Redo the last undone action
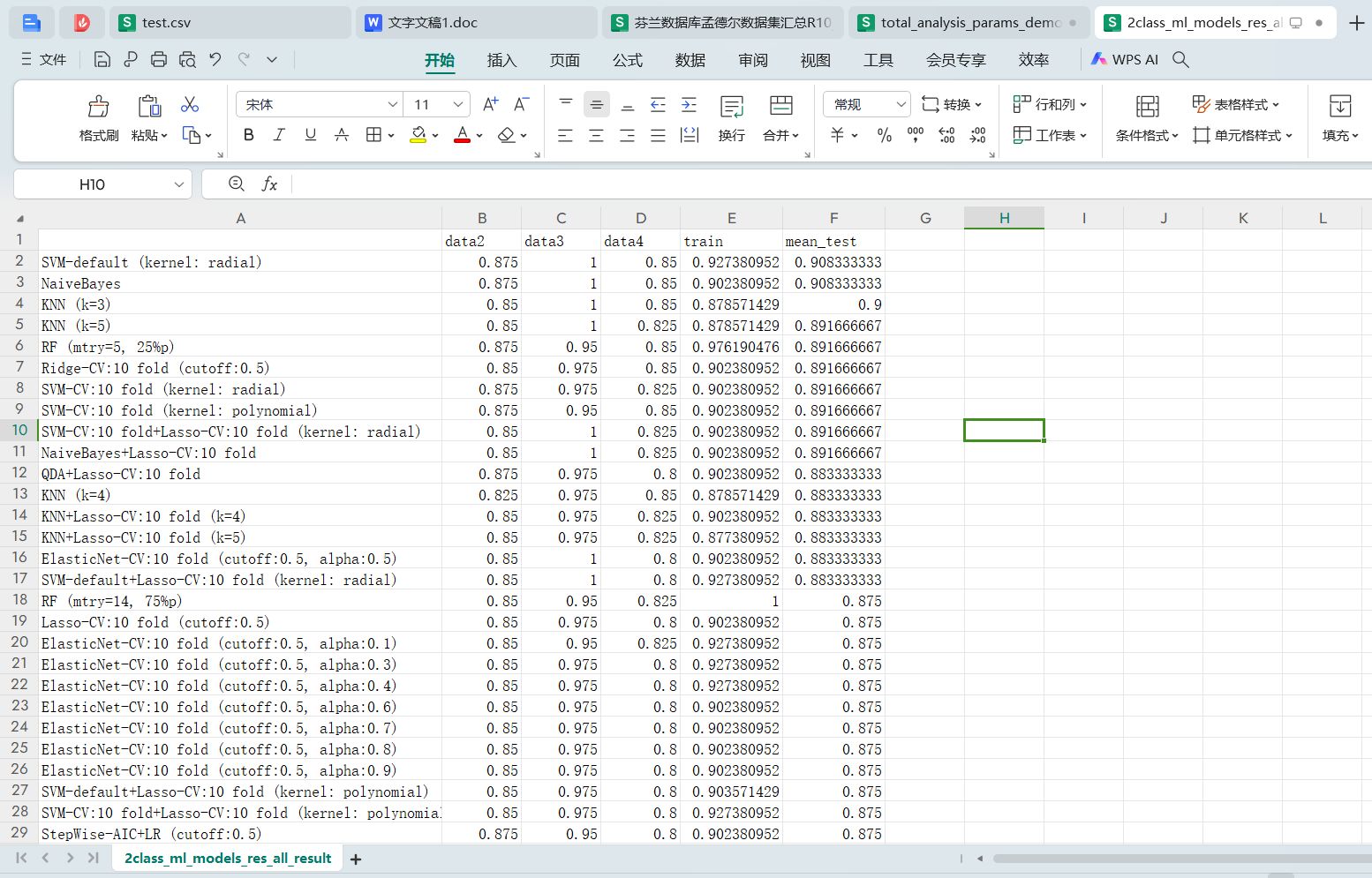The image size is (1372, 878). point(244,60)
